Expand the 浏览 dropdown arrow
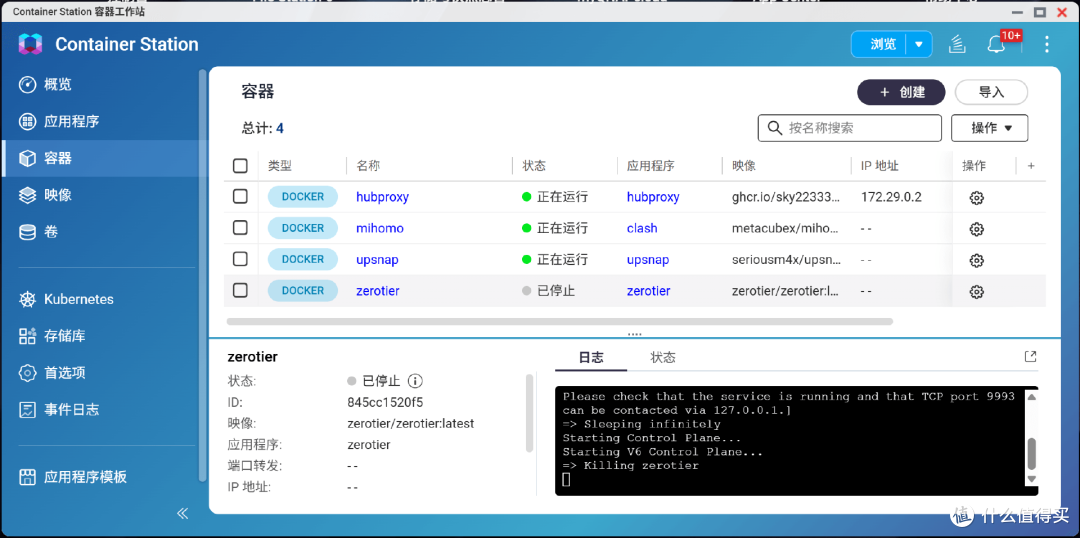The width and height of the screenshot is (1080, 538). coord(919,45)
